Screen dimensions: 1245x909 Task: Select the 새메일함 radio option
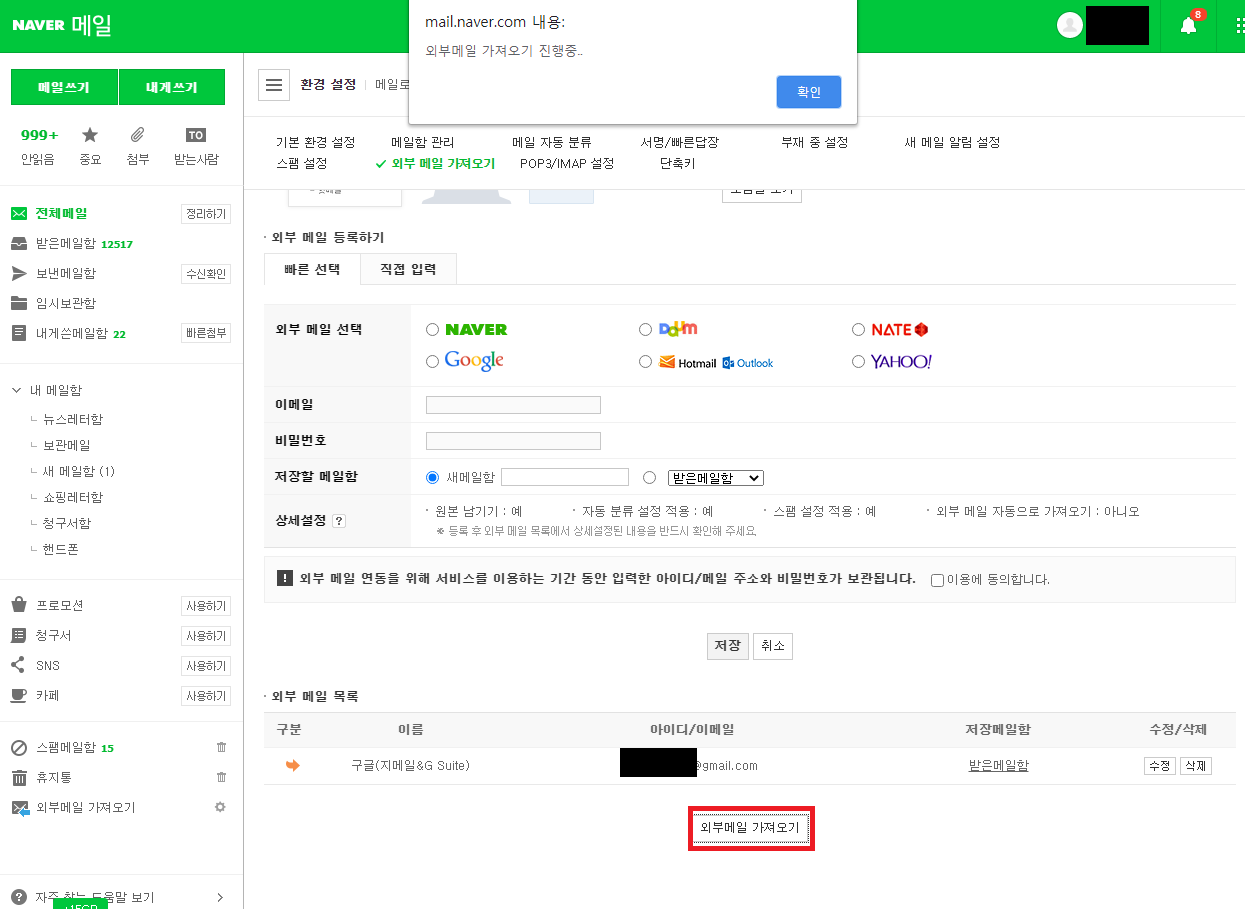coord(432,477)
